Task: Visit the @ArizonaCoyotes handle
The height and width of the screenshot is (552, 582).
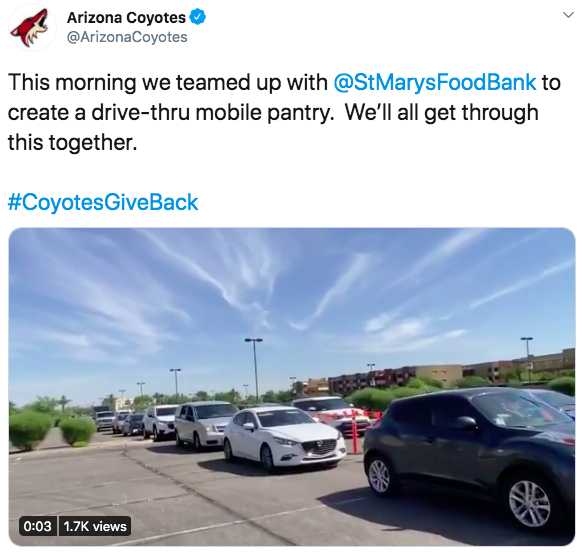Action: pyautogui.click(x=127, y=37)
